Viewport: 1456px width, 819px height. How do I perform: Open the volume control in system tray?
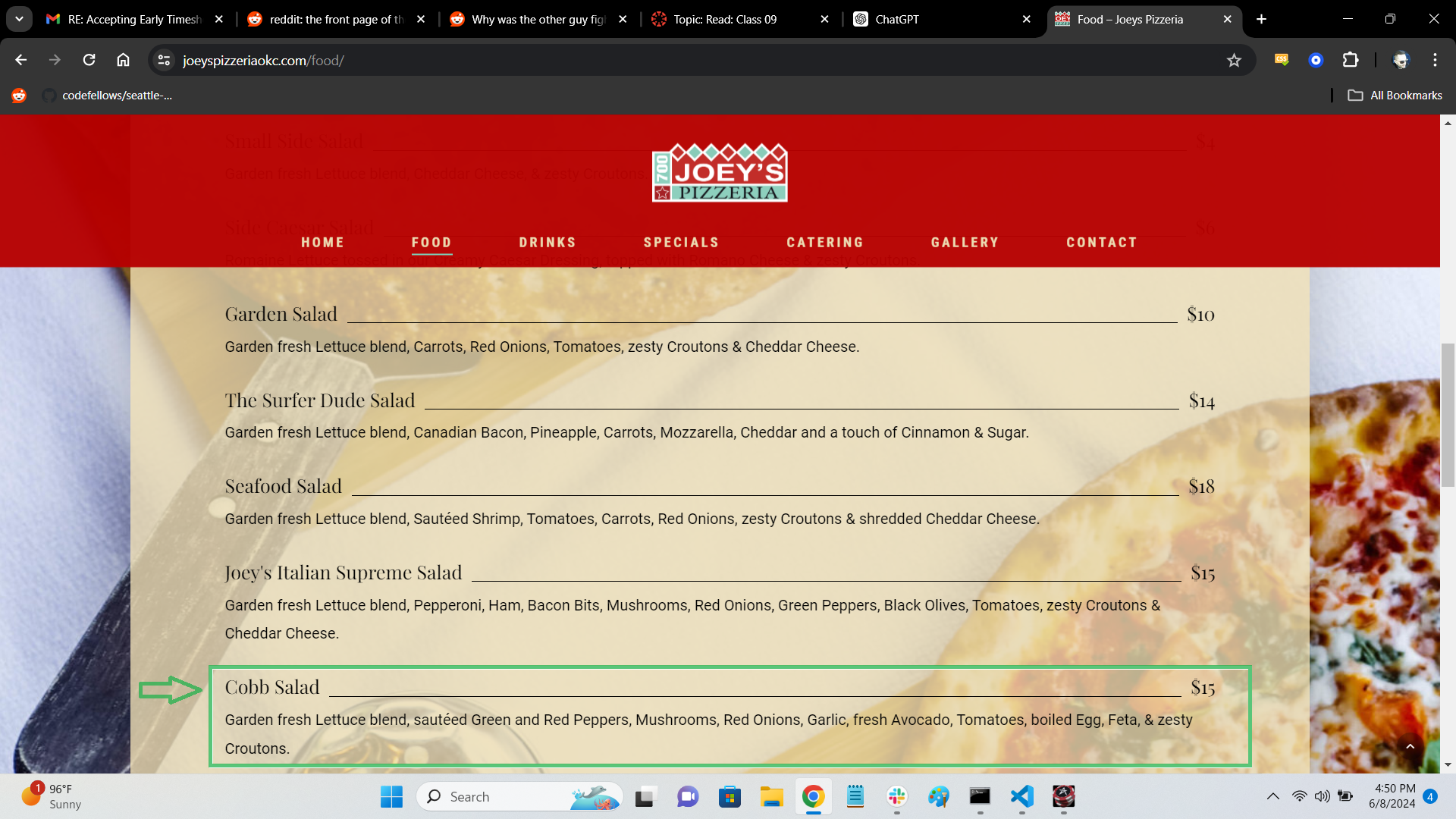click(x=1322, y=796)
